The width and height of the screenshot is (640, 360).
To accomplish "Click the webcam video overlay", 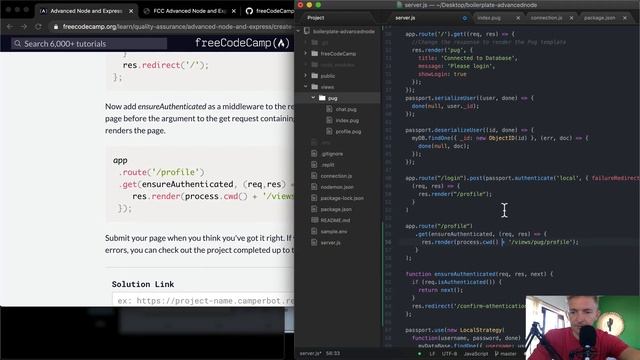I will point(582,328).
